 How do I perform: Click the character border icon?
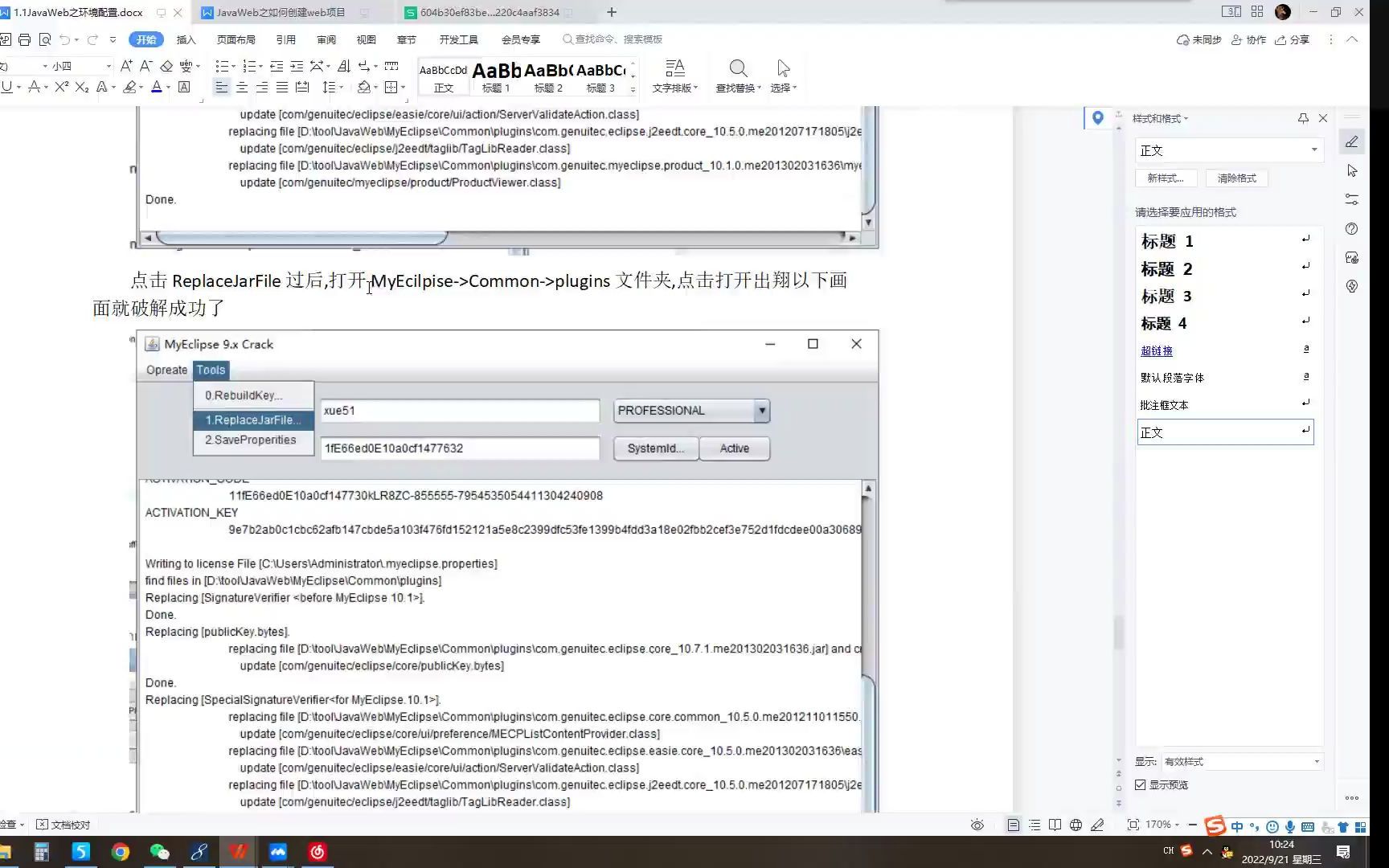click(184, 87)
